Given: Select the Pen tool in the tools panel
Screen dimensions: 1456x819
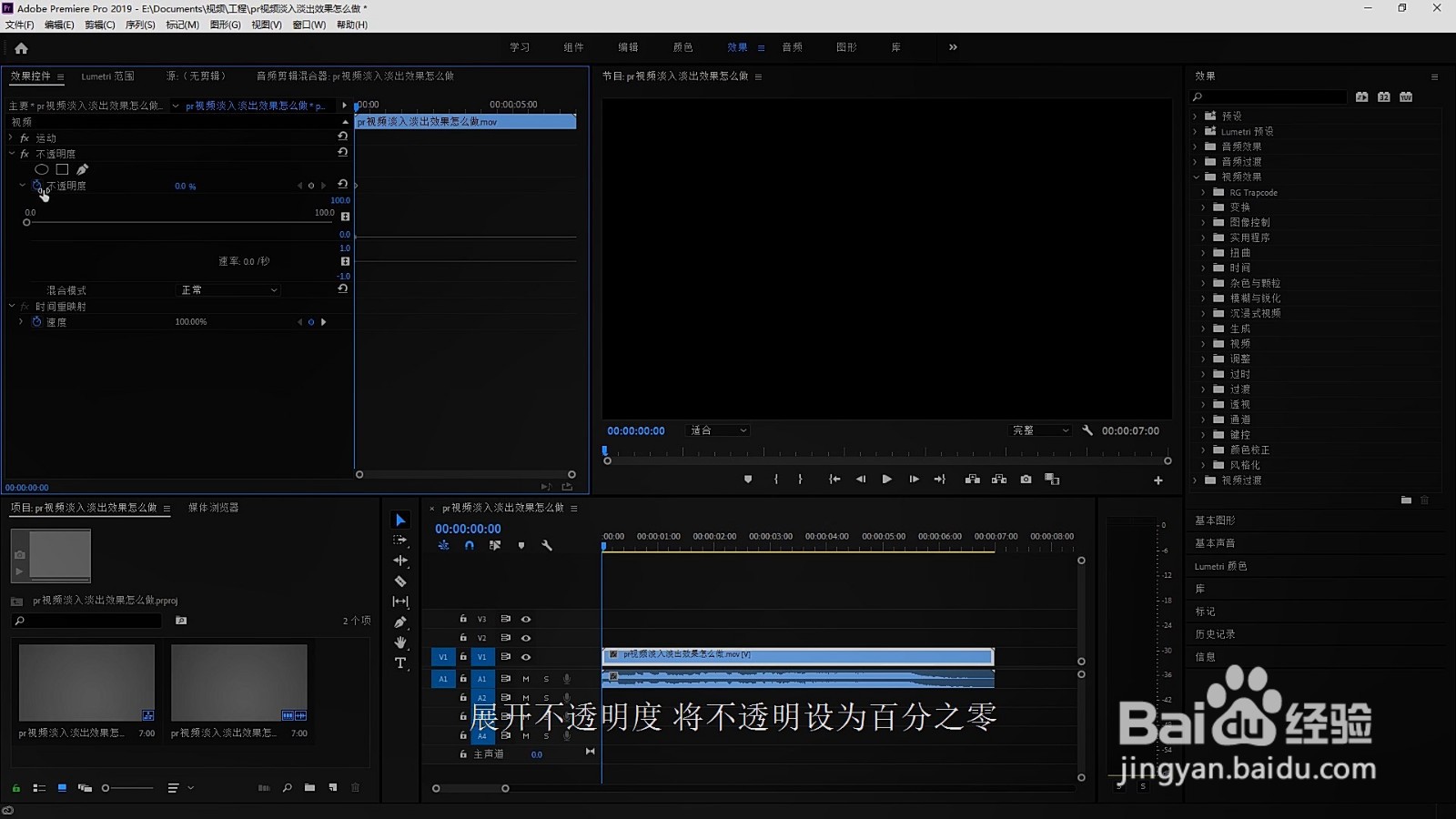Looking at the screenshot, I should [400, 622].
